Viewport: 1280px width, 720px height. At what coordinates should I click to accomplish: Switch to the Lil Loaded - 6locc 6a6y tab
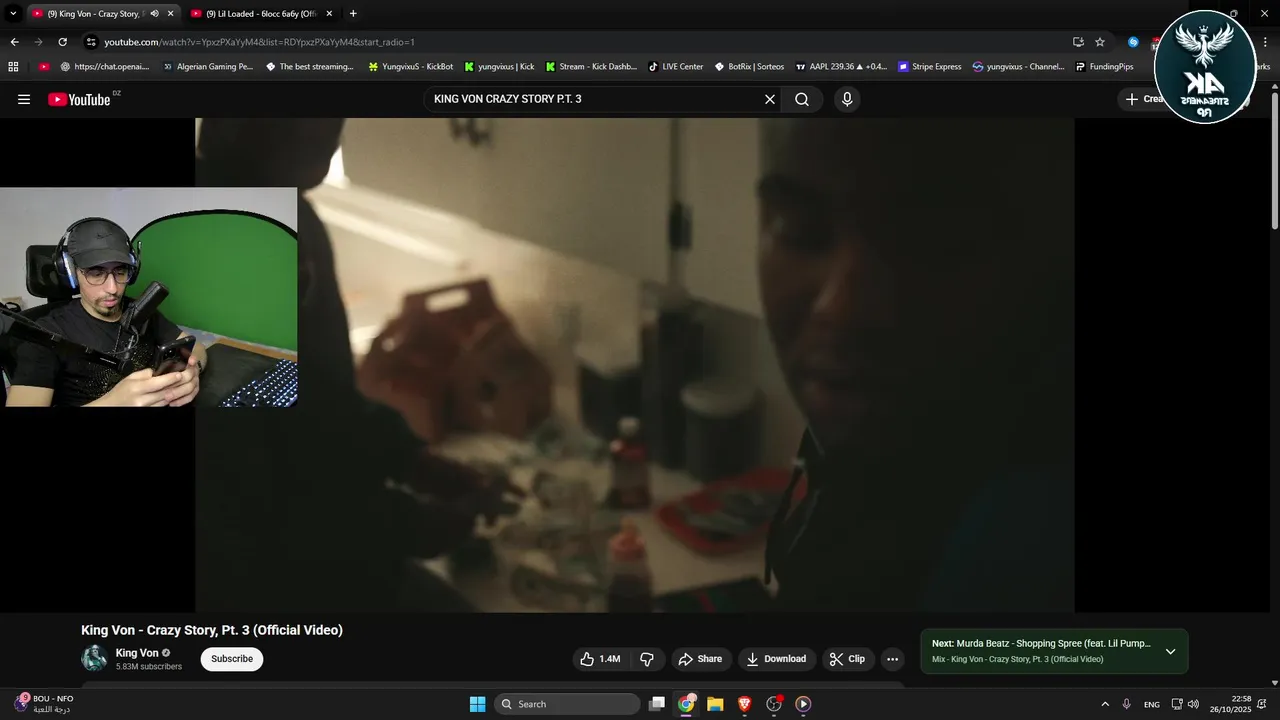pos(261,14)
